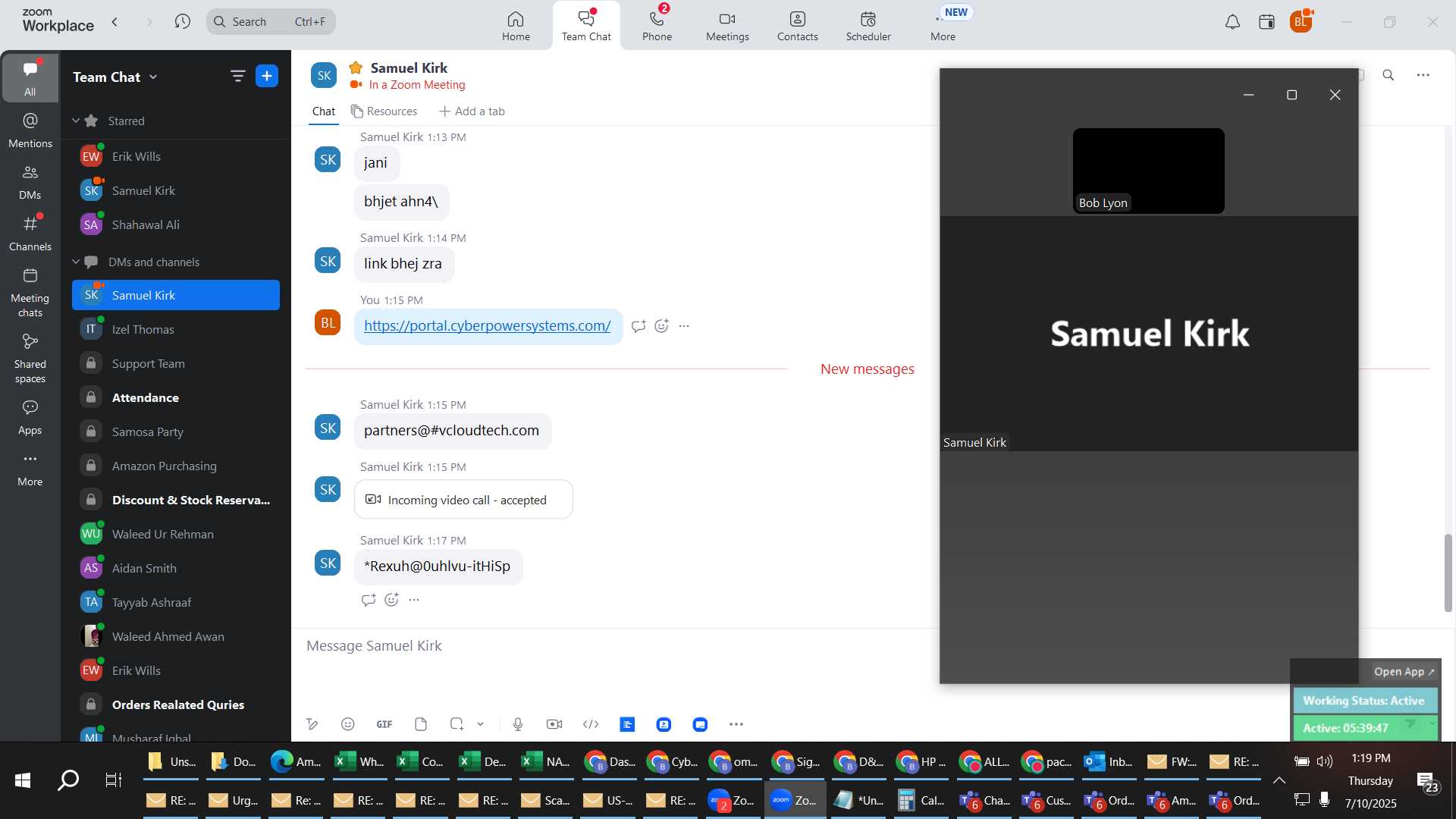Collapse the Starred section

pyautogui.click(x=76, y=121)
